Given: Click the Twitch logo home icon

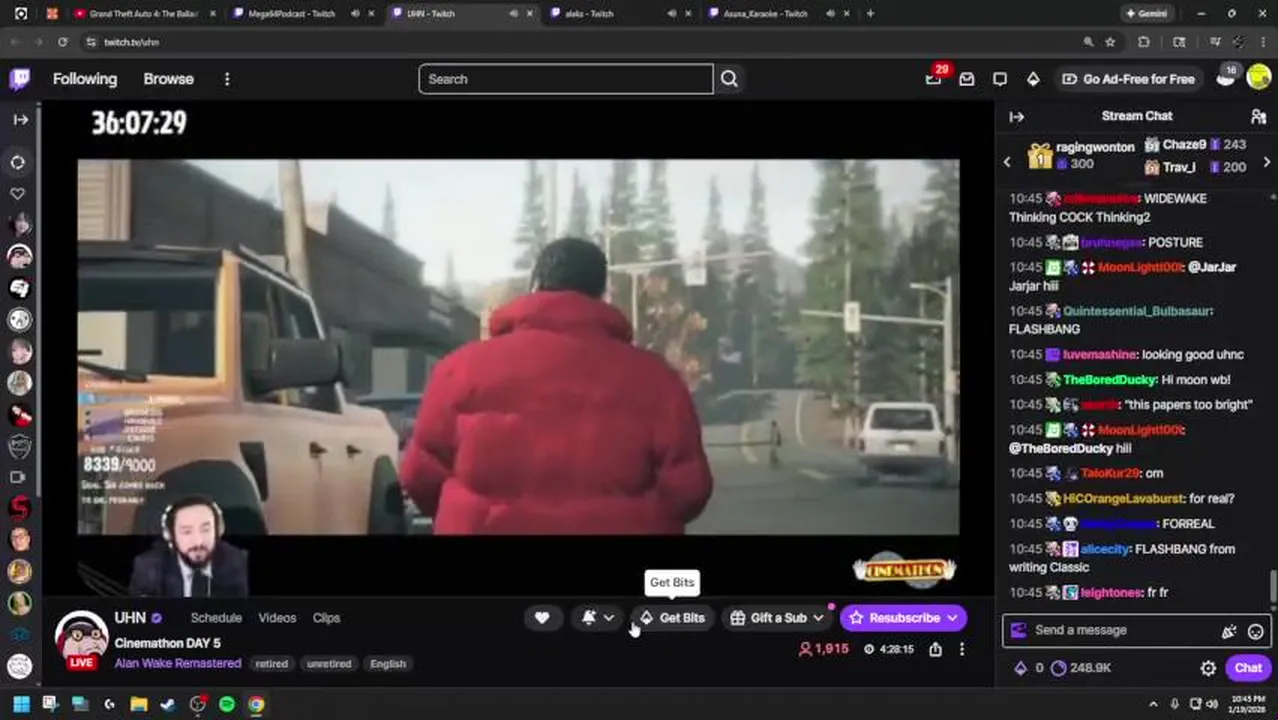Looking at the screenshot, I should 20,79.
